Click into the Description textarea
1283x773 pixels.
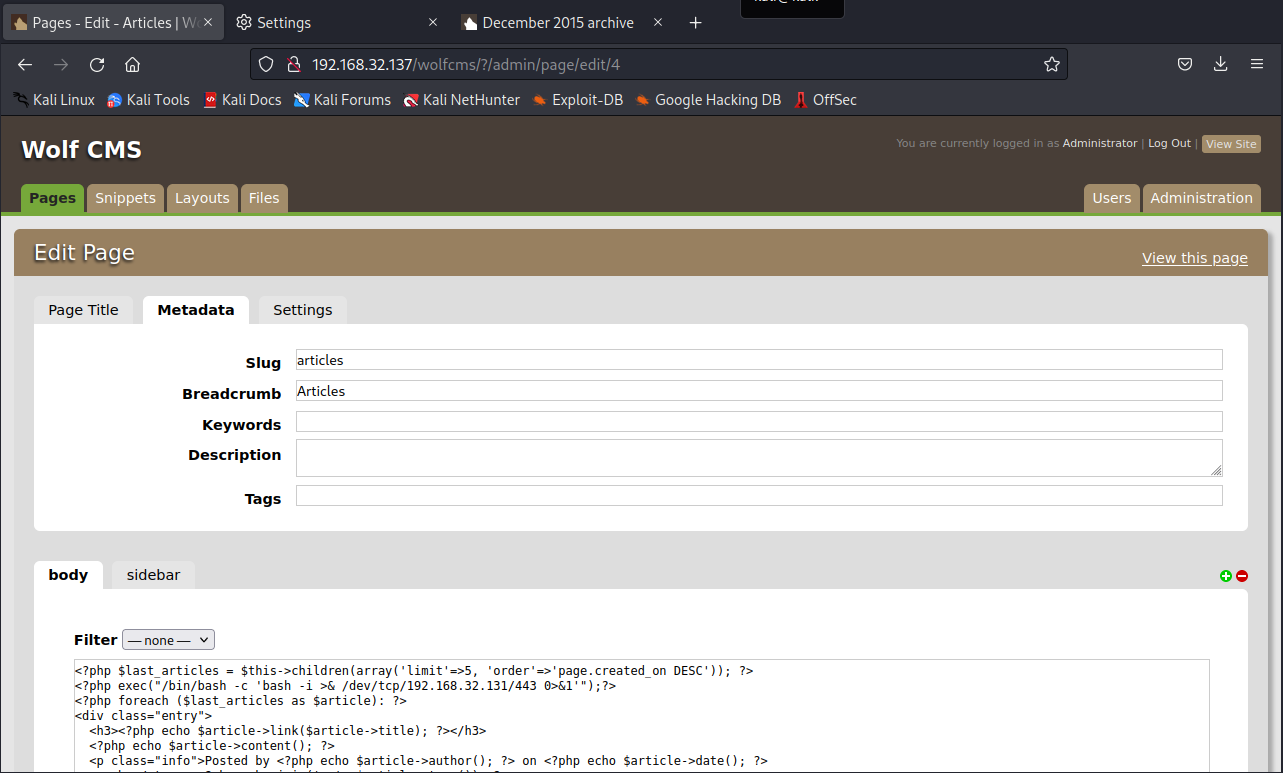pos(759,458)
